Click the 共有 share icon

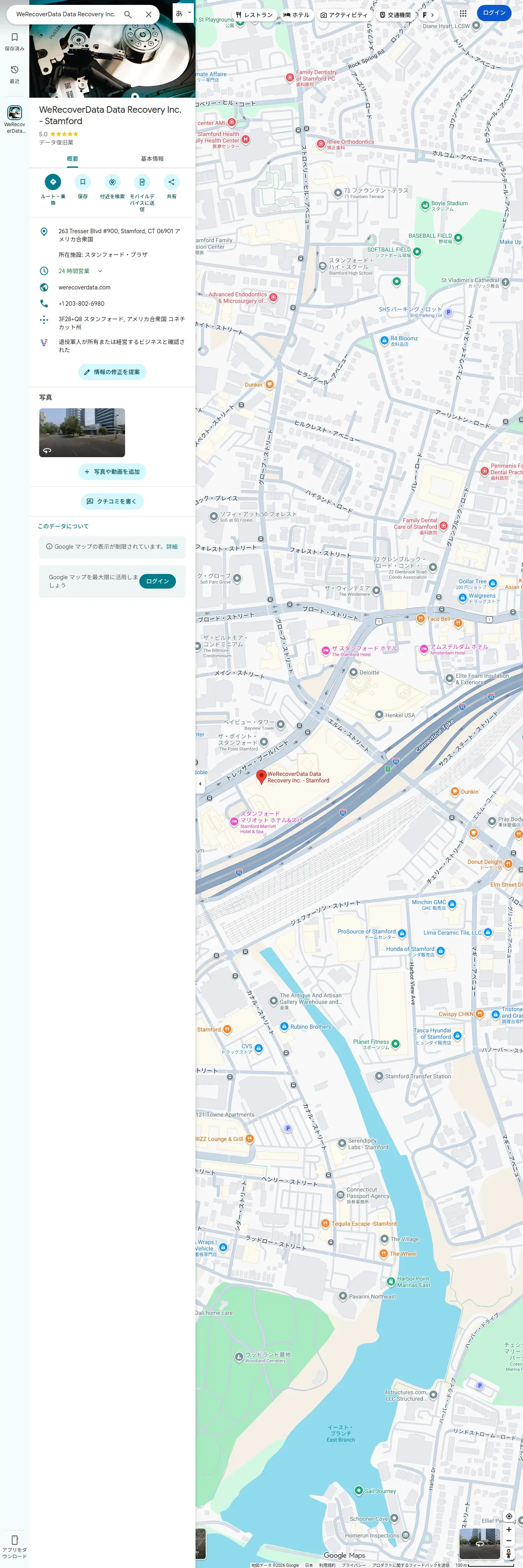point(172,182)
